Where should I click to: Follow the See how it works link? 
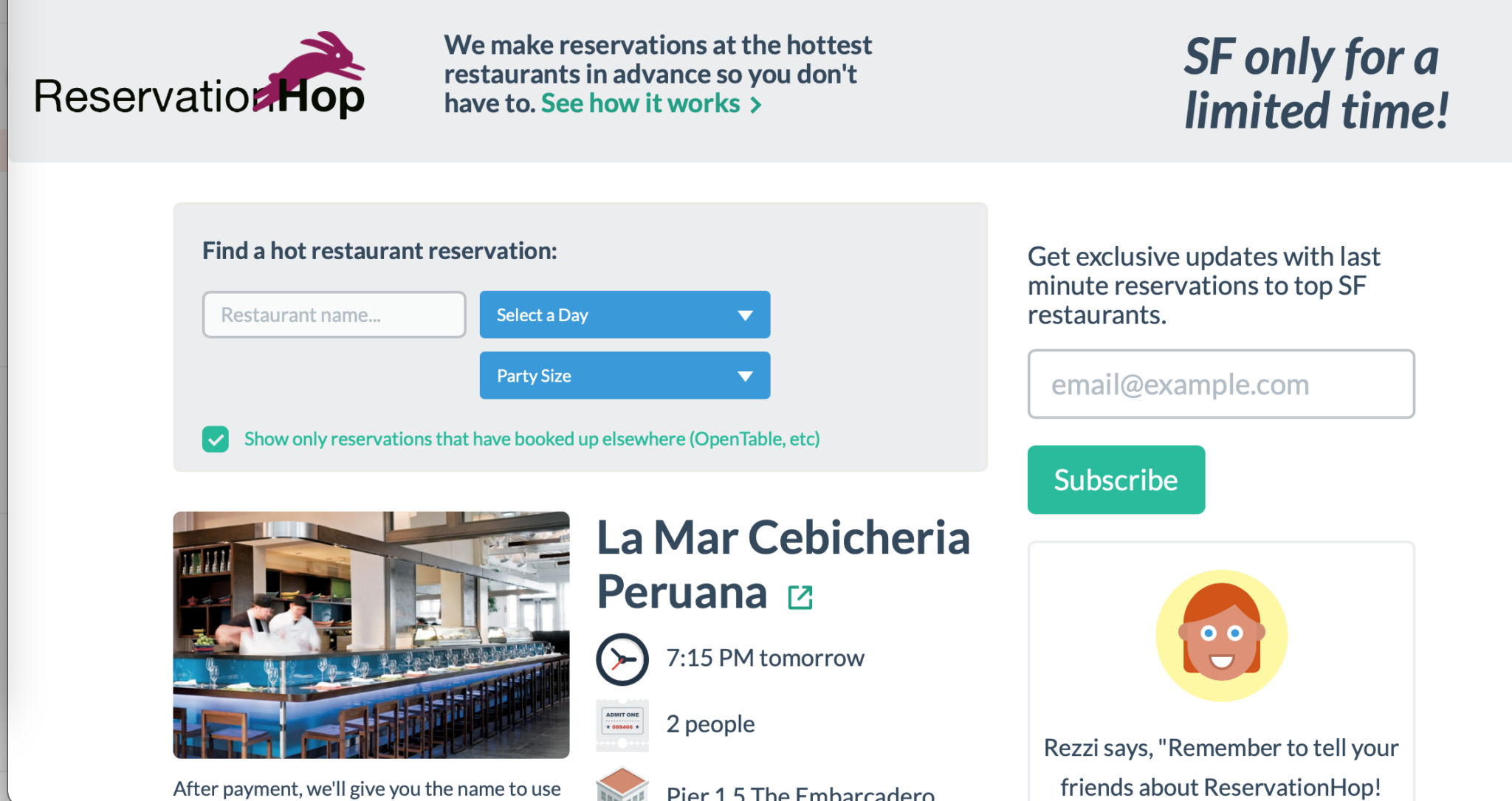click(640, 103)
